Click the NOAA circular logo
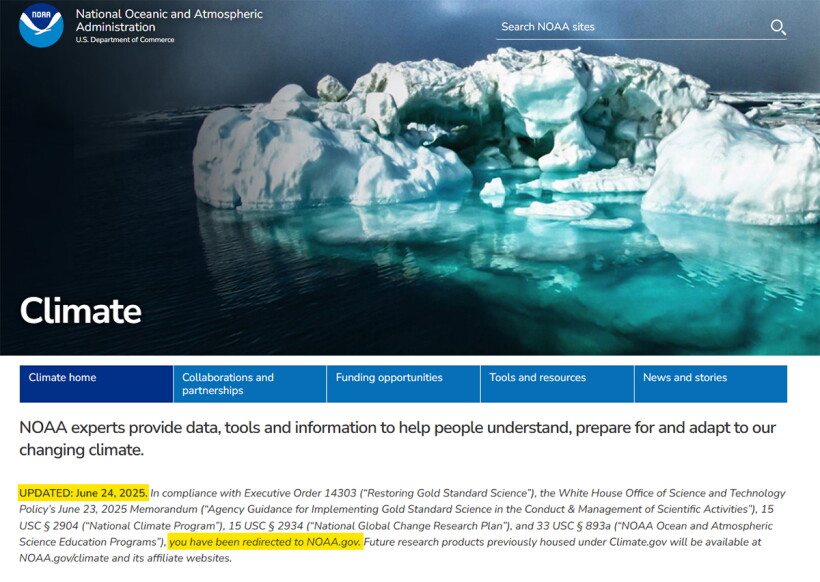820x582 pixels. [41, 25]
